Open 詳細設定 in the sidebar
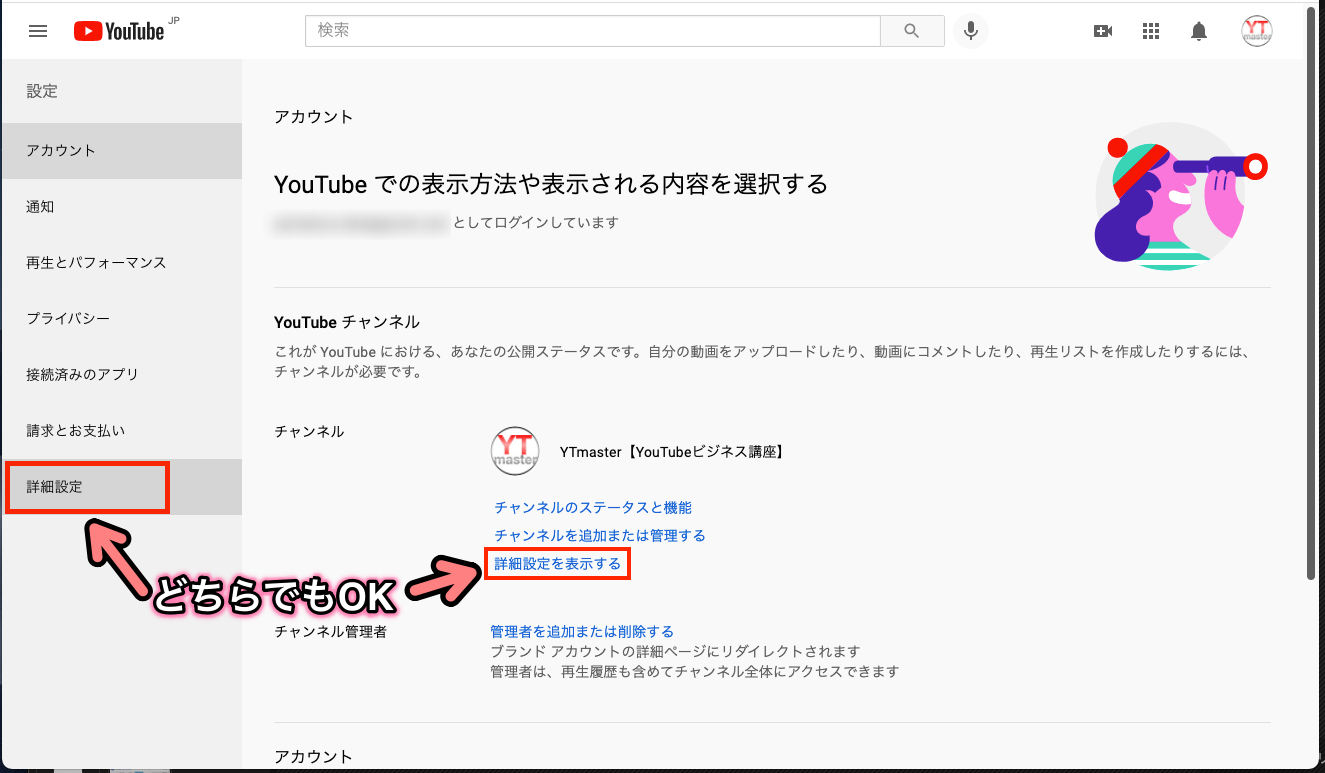Viewport: 1325px width, 773px height. pyautogui.click(x=122, y=487)
